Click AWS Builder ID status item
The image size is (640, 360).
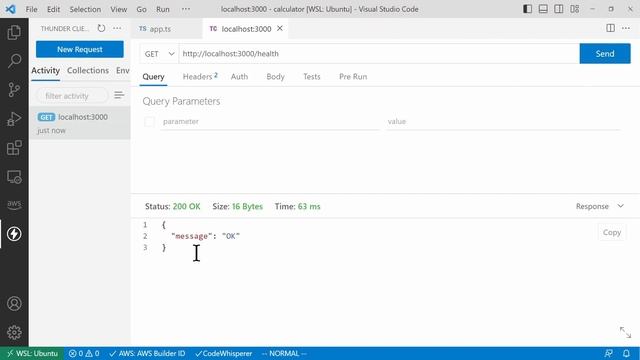pos(147,353)
